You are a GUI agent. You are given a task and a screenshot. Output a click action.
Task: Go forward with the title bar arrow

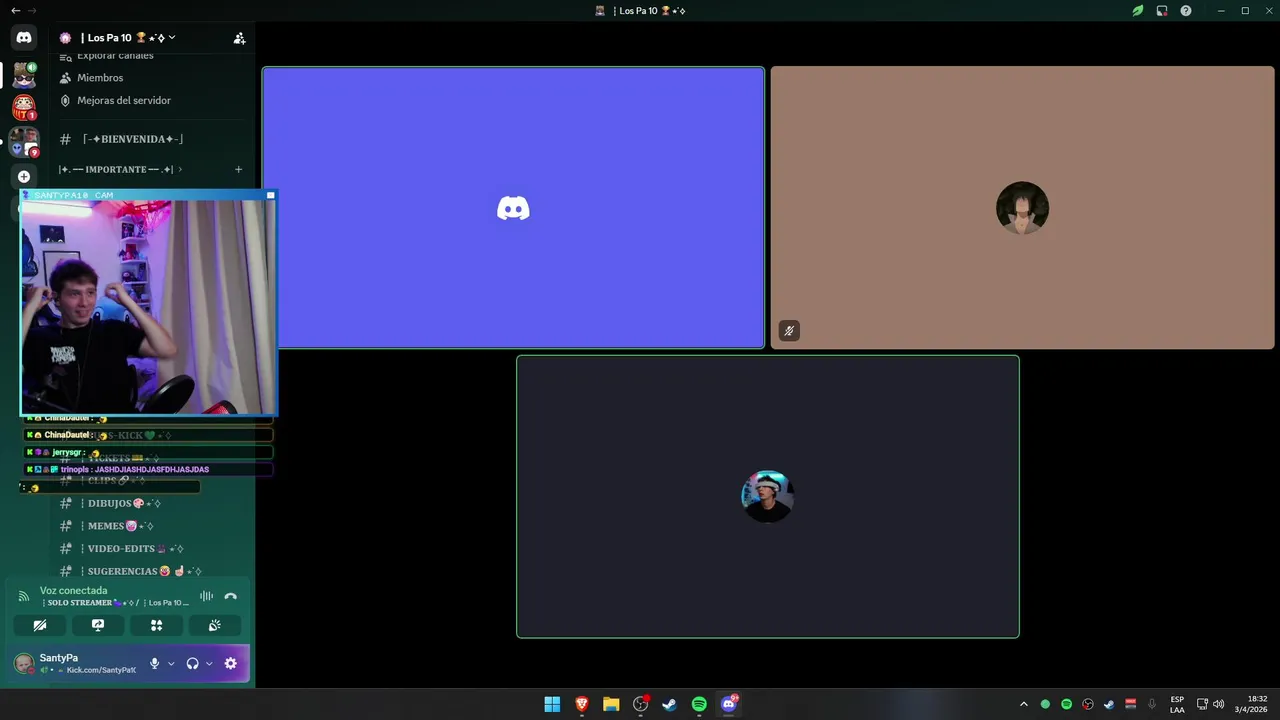click(x=31, y=11)
